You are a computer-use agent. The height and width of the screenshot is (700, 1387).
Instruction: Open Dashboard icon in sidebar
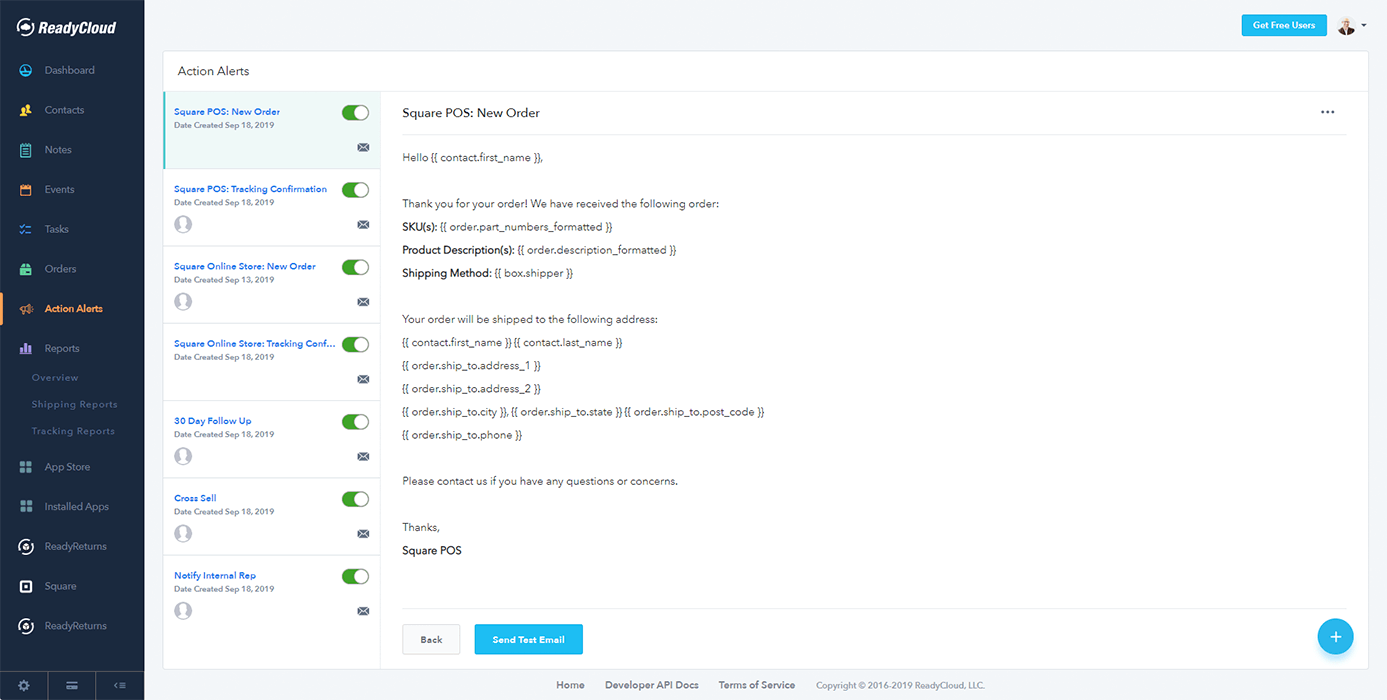(26, 70)
